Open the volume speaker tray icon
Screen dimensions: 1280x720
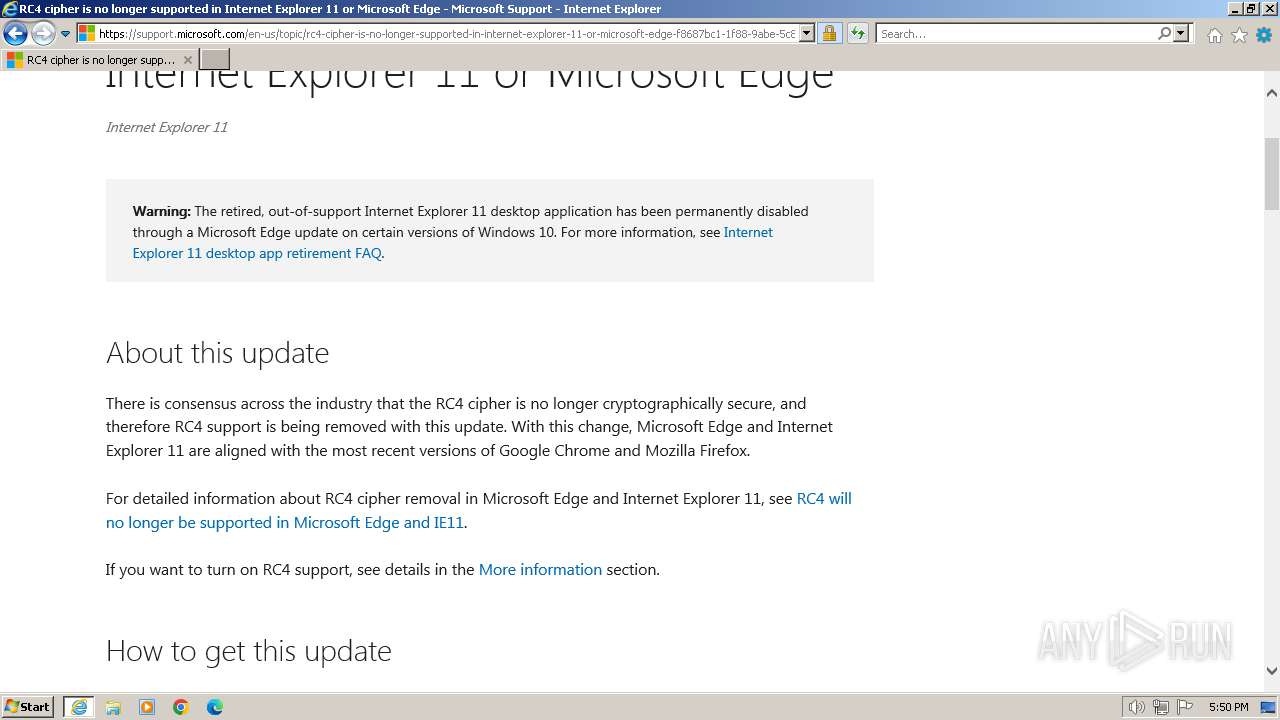pyautogui.click(x=1136, y=707)
